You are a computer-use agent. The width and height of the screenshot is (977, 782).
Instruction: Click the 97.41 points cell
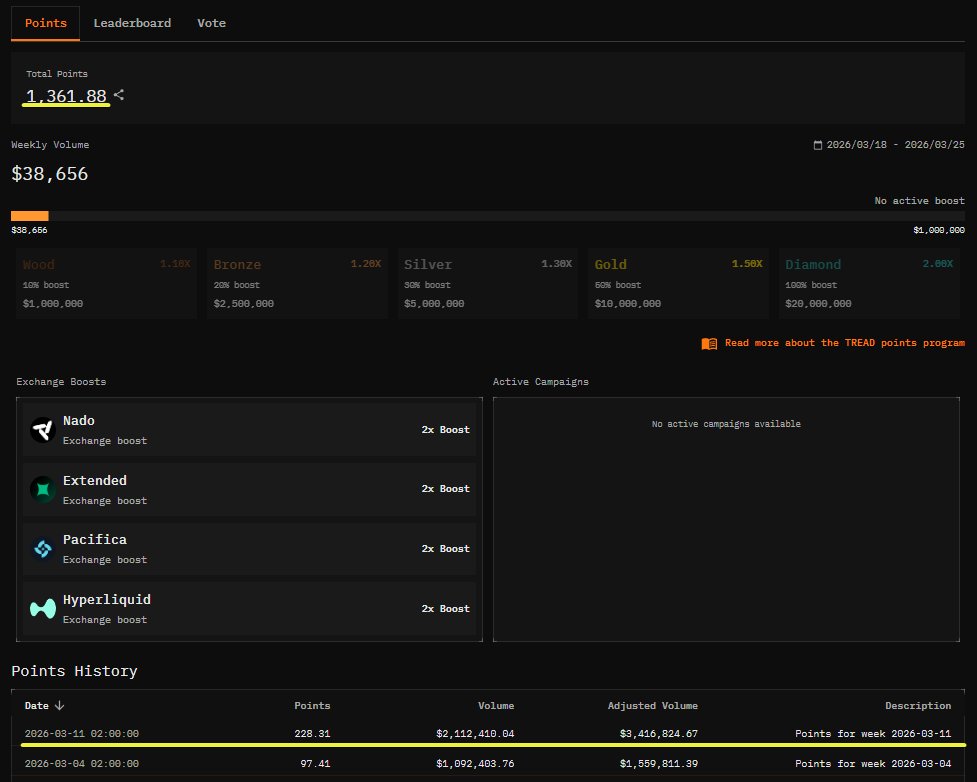click(x=315, y=763)
